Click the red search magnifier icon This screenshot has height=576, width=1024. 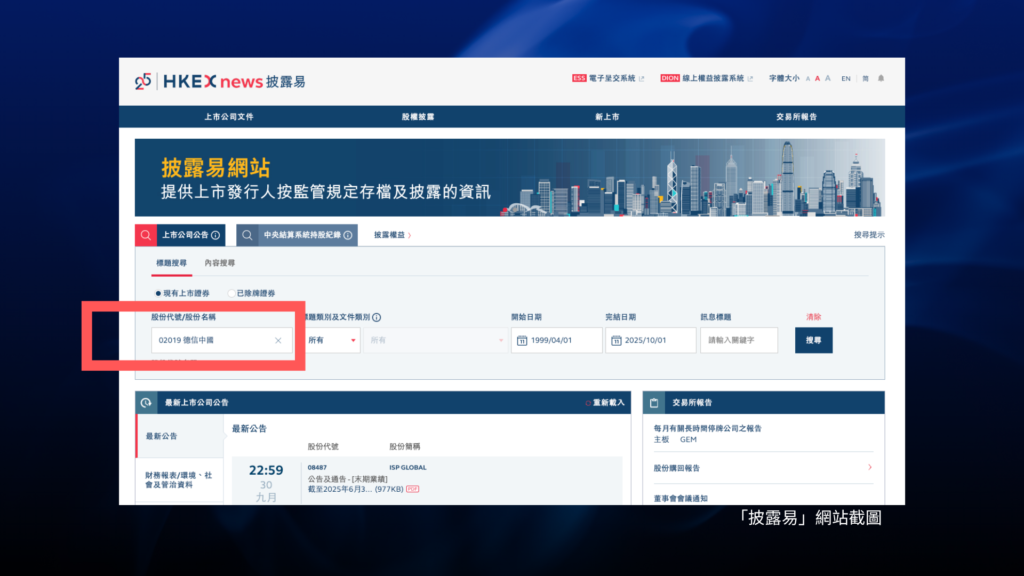point(146,235)
